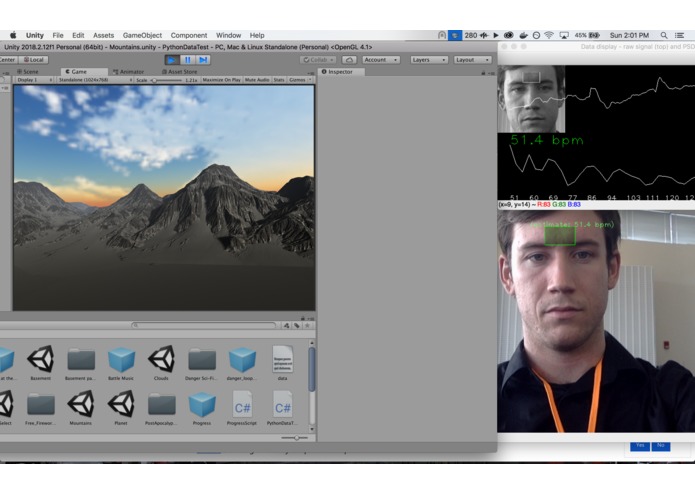Open macOS Notification Center icon

679,35
